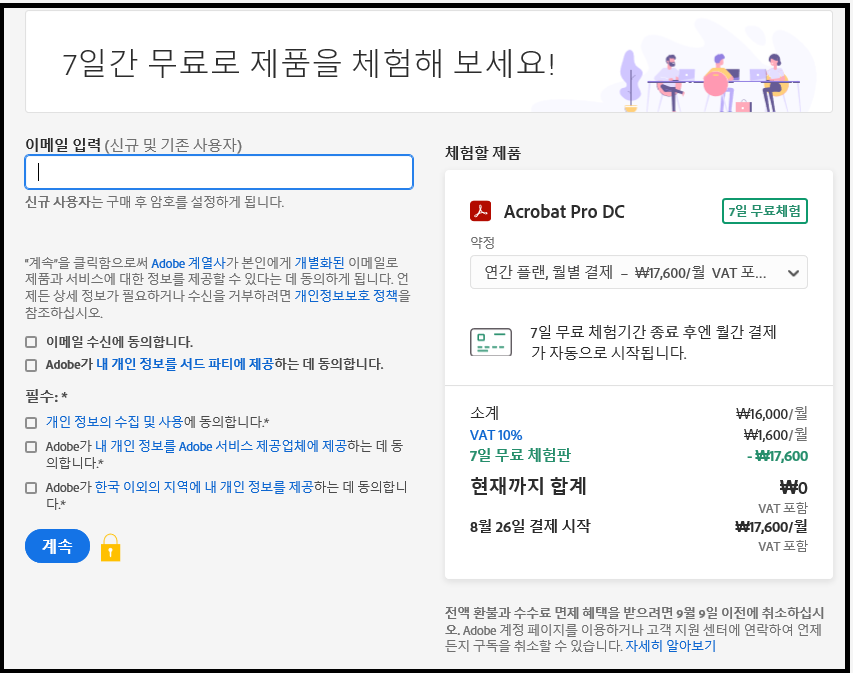Image resolution: width=853 pixels, height=673 pixels.
Task: Click the email address input field
Action: click(219, 172)
